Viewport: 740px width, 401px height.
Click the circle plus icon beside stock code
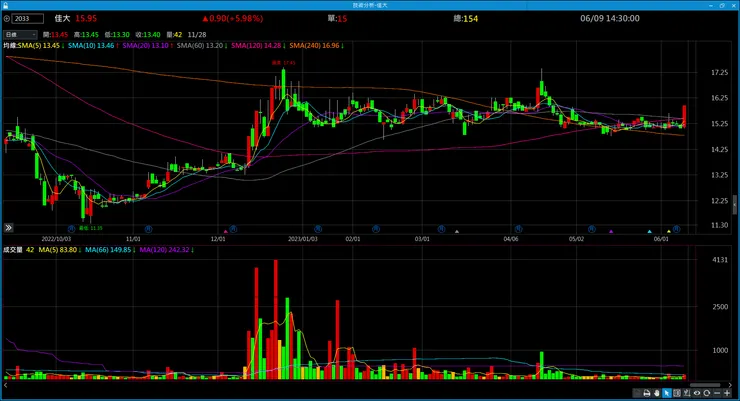7,19
